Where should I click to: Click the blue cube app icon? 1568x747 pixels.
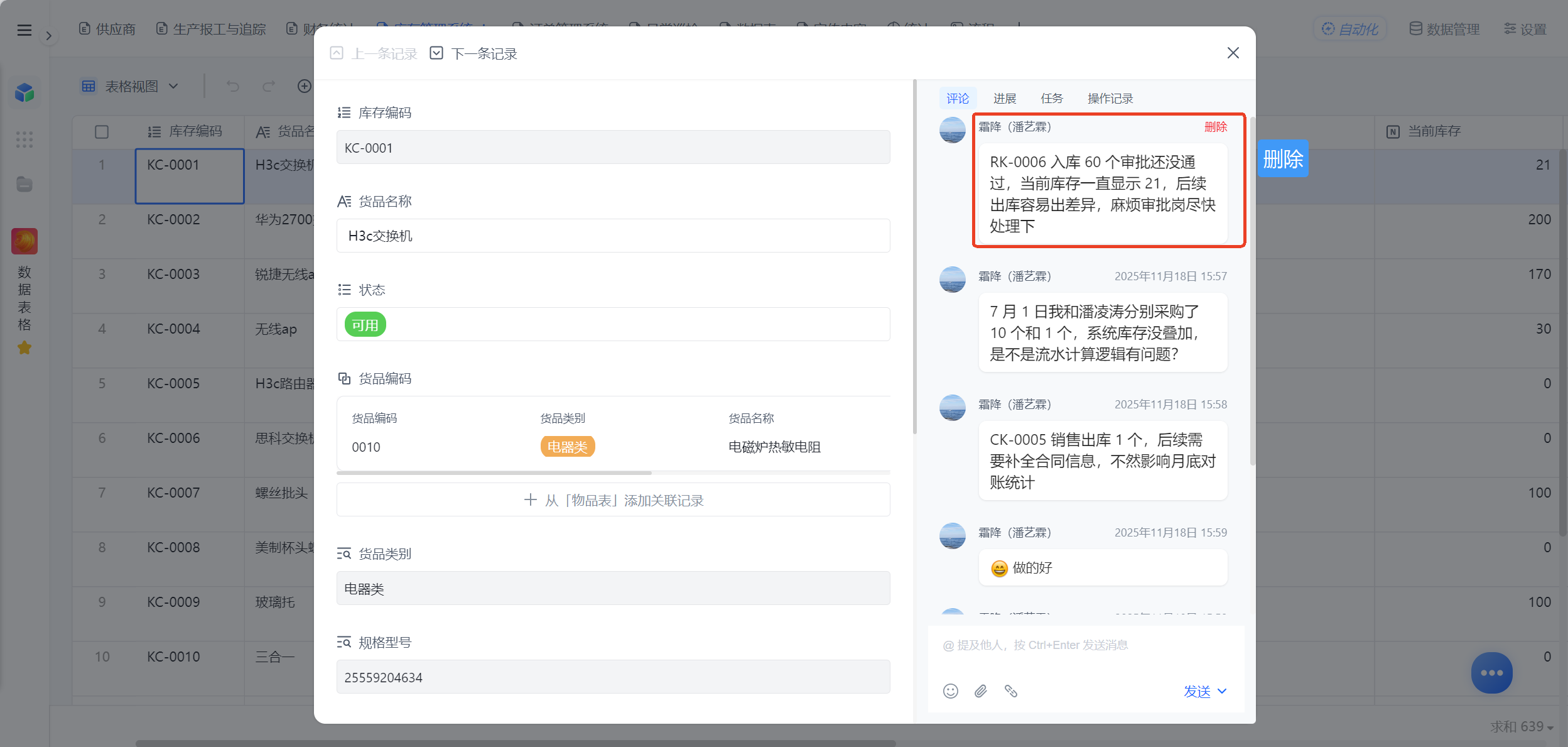coord(24,93)
